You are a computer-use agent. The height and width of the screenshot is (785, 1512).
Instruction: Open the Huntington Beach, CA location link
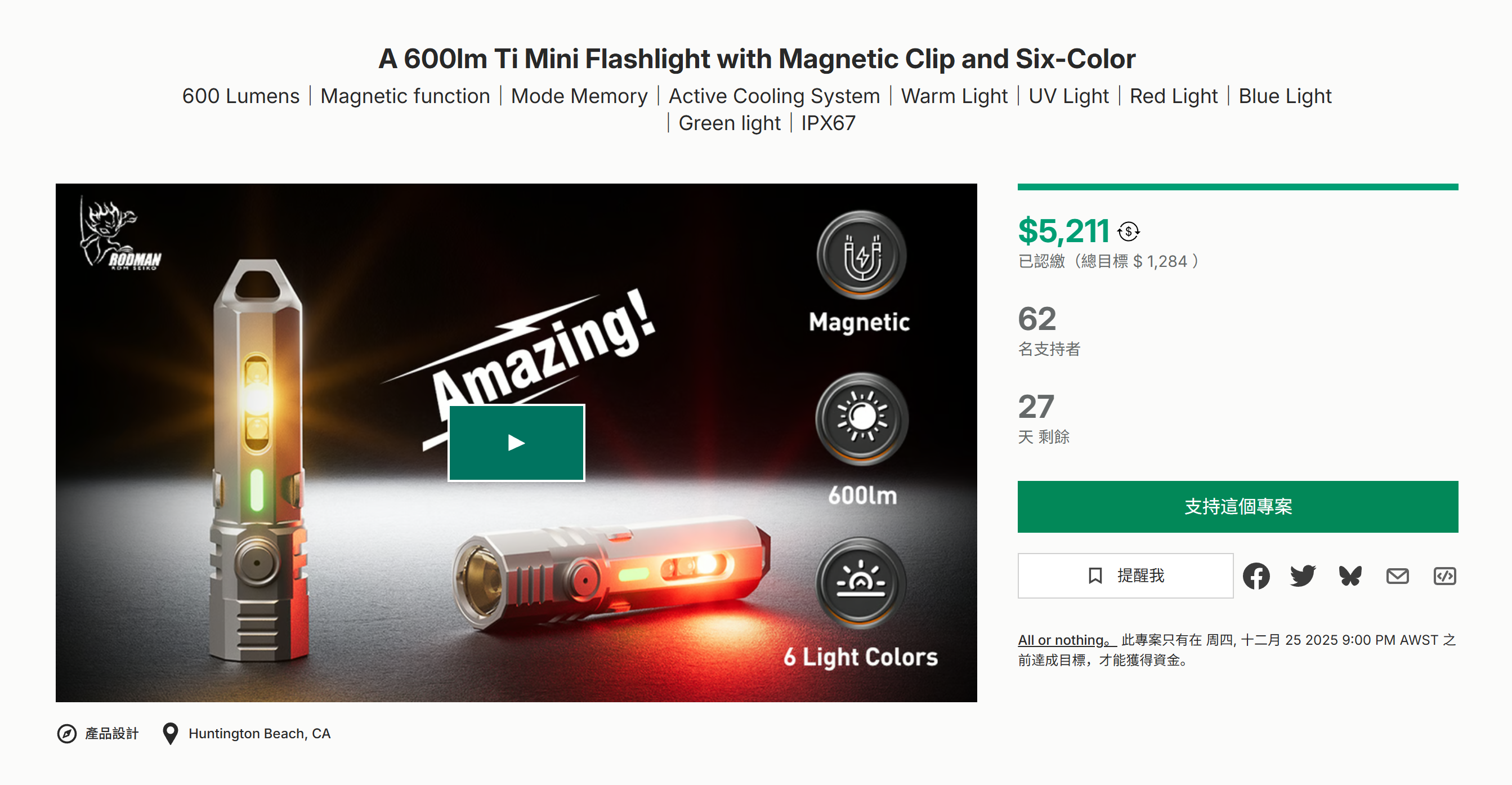point(260,733)
